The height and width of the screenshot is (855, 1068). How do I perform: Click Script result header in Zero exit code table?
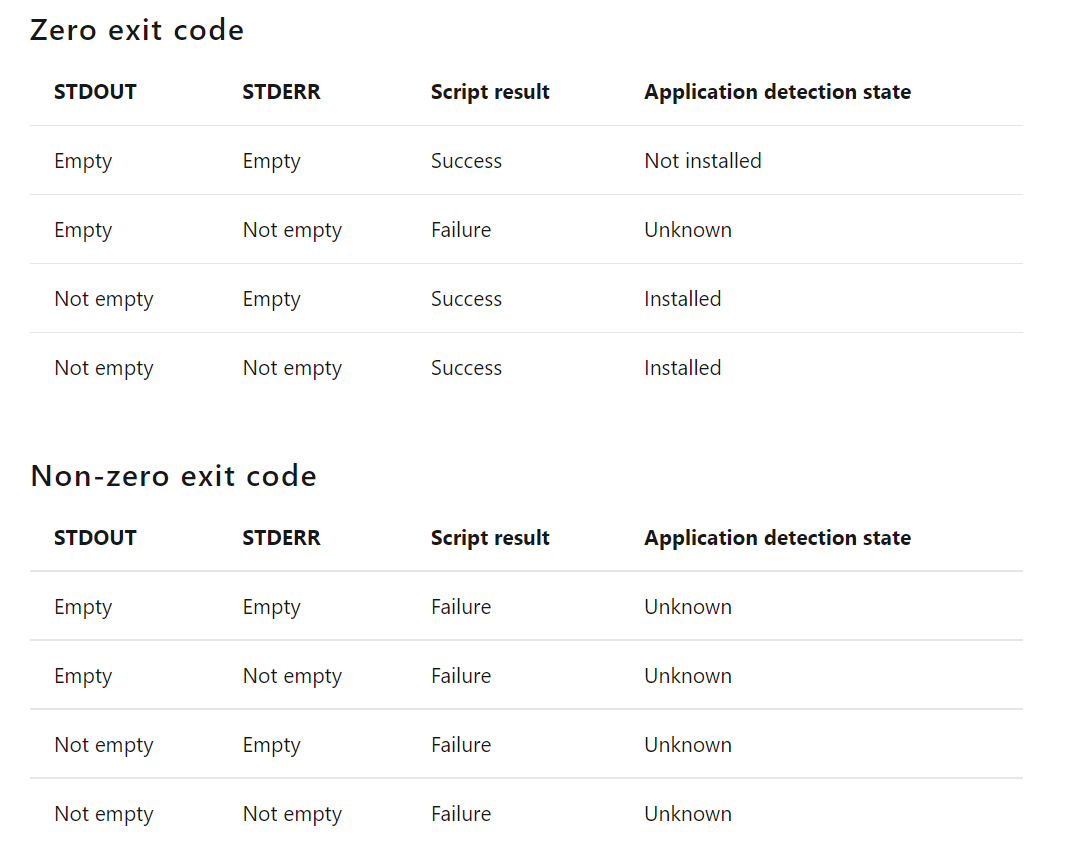pyautogui.click(x=490, y=92)
